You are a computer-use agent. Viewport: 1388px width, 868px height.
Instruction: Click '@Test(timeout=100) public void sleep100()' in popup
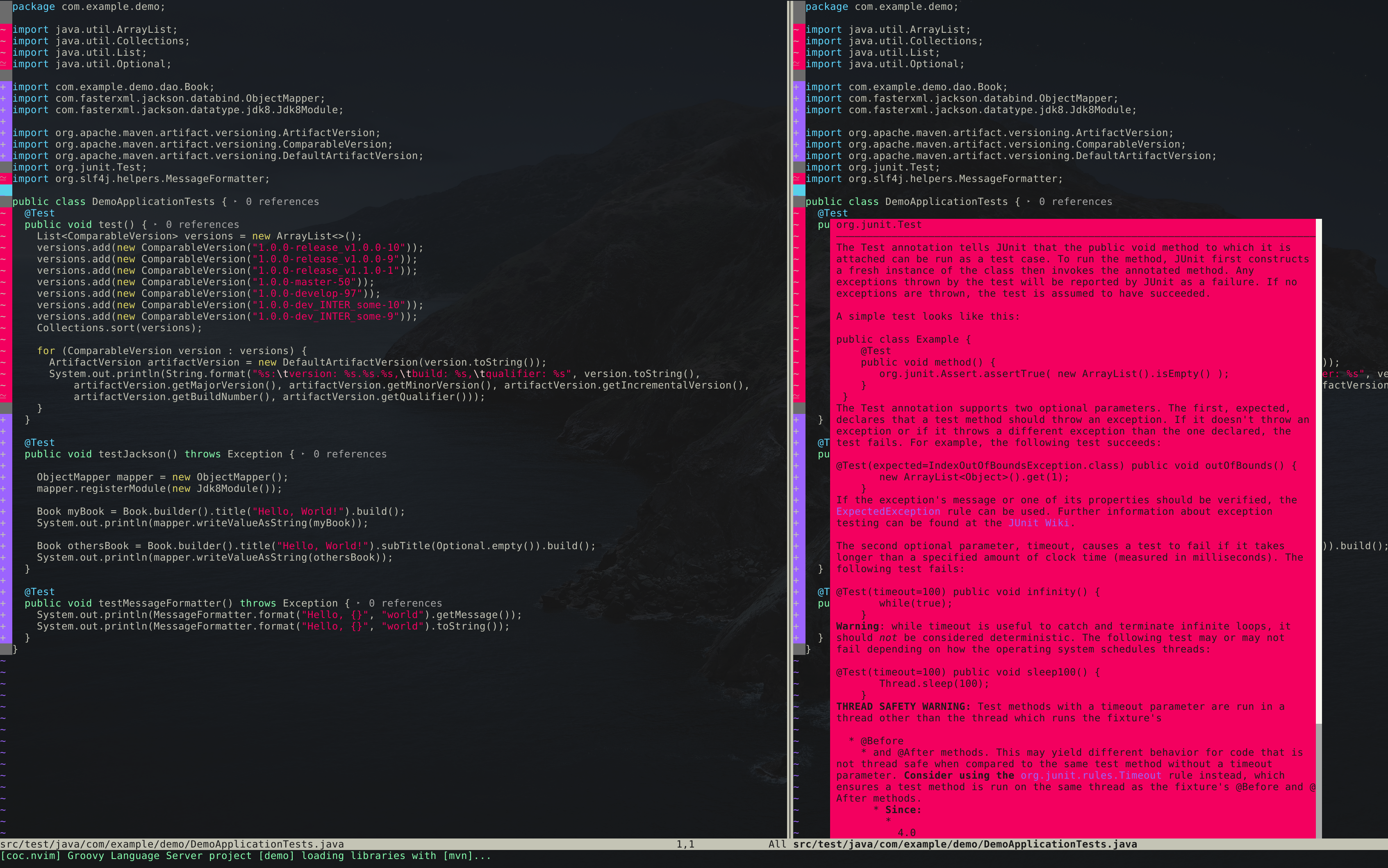(x=968, y=672)
